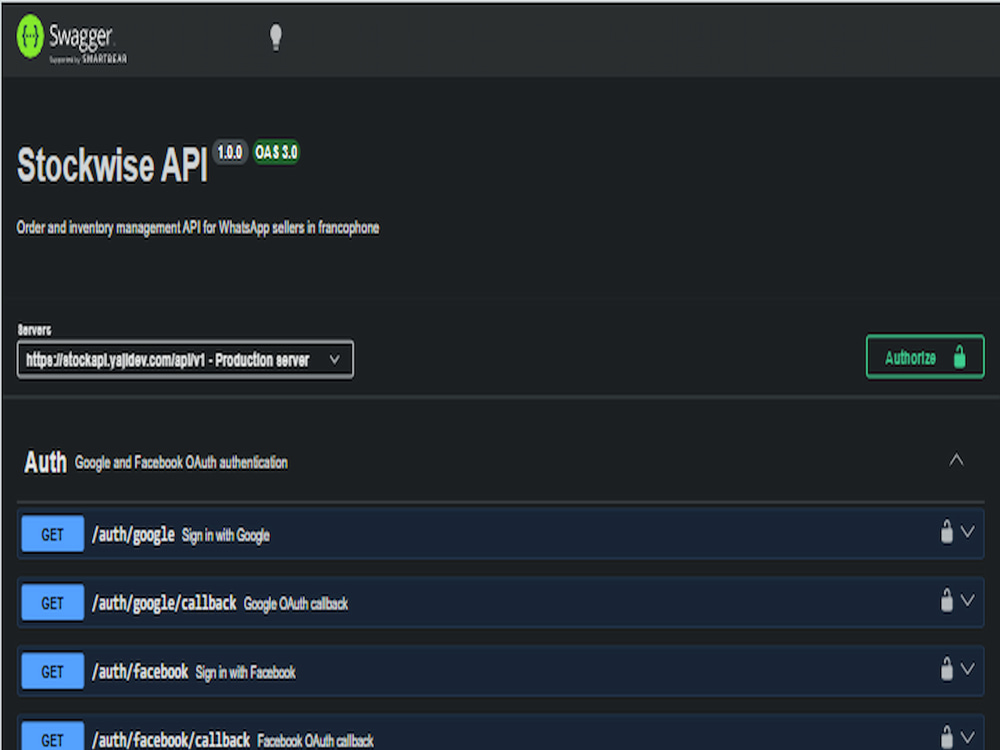Click the 1.0.0 version badge

coord(230,152)
